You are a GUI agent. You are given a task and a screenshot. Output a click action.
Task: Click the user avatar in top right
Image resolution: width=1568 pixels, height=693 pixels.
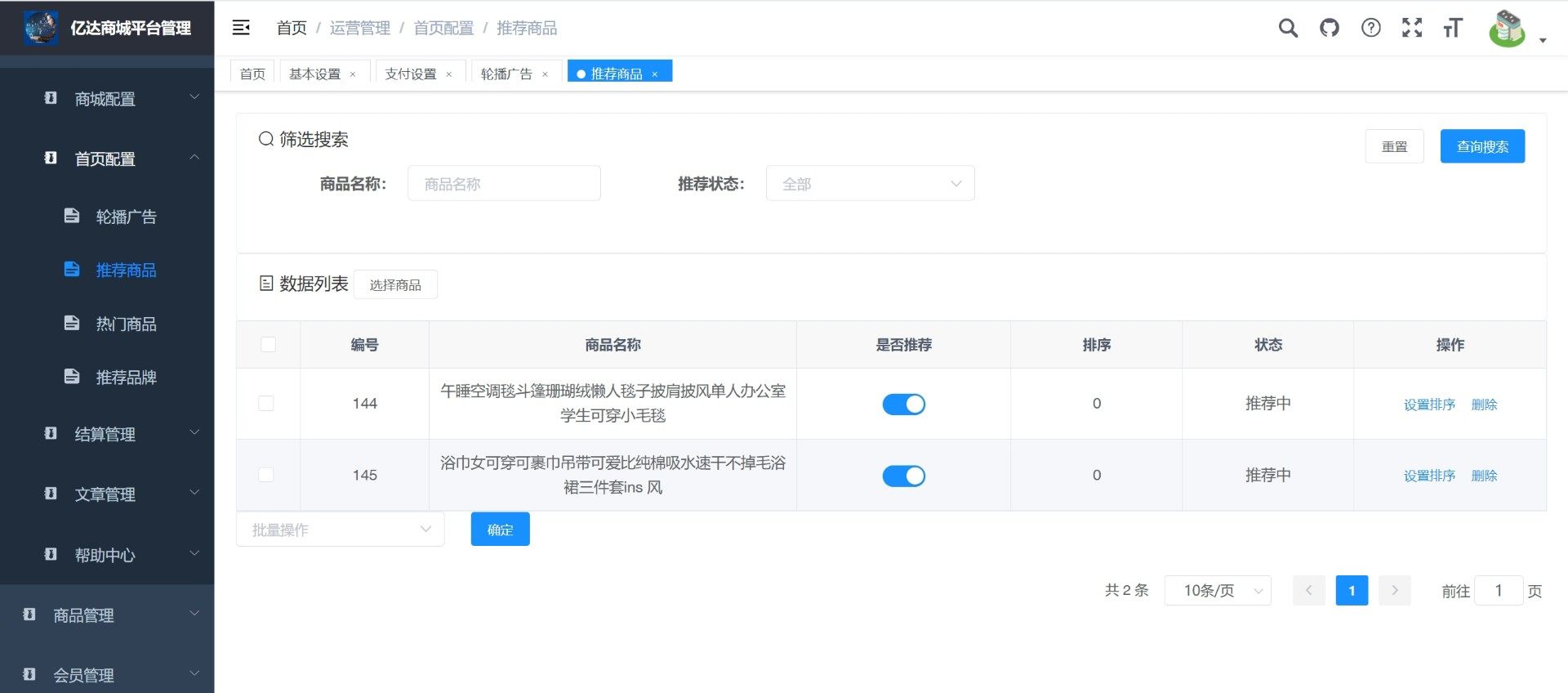1507,29
